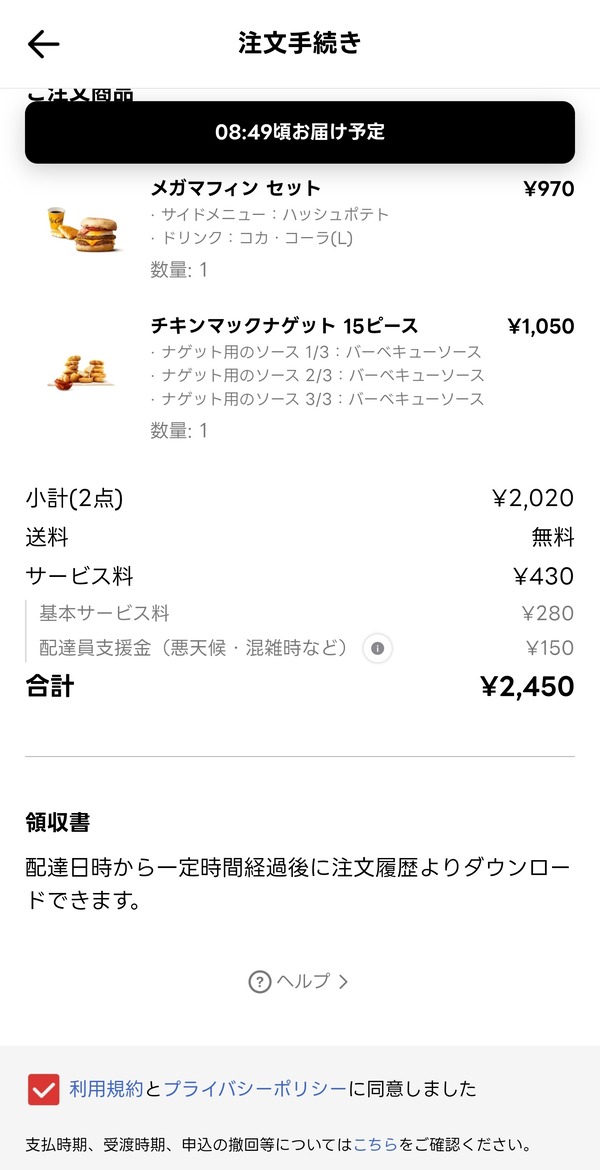The image size is (600, 1170).
Task: Tap the 領収書 section heading
Action: tap(58, 822)
